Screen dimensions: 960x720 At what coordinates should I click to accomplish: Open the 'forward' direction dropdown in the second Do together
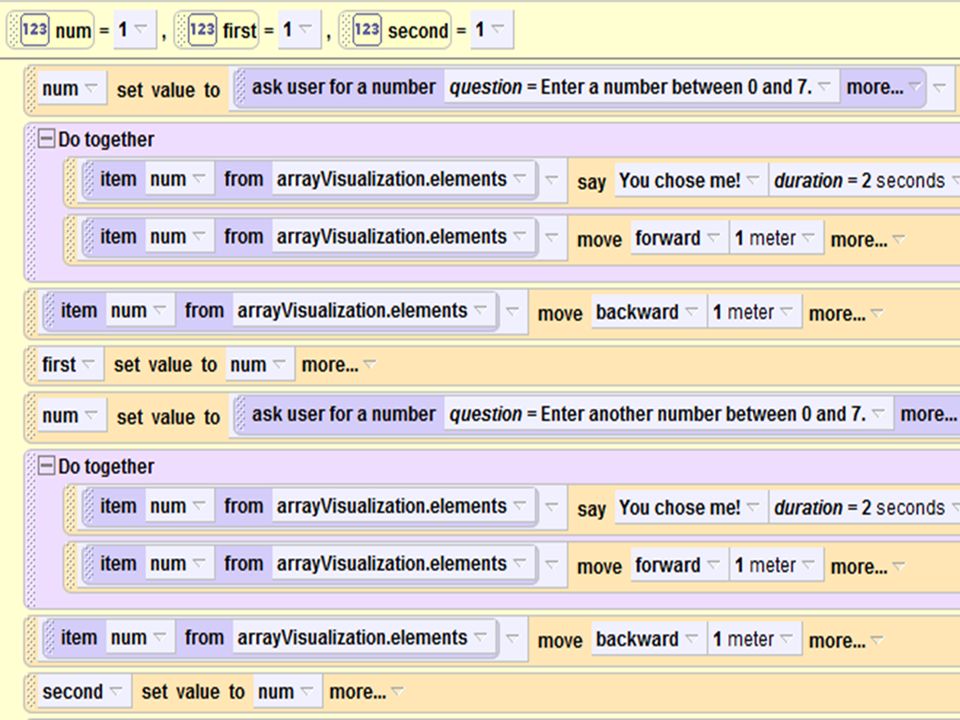coord(678,565)
